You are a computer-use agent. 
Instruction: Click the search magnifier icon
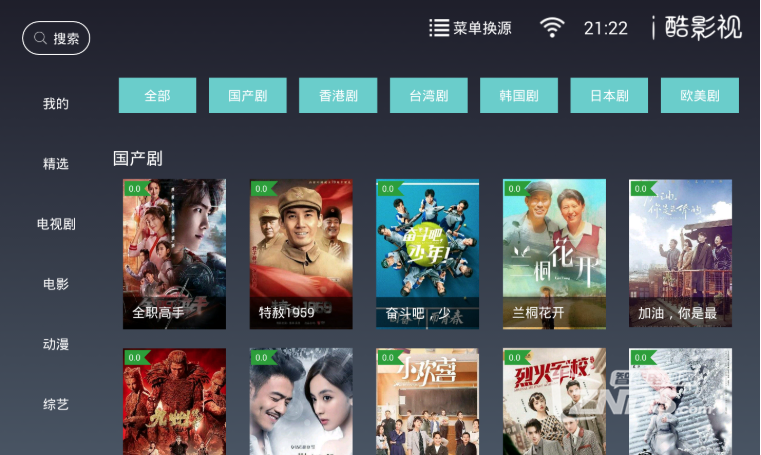40,38
